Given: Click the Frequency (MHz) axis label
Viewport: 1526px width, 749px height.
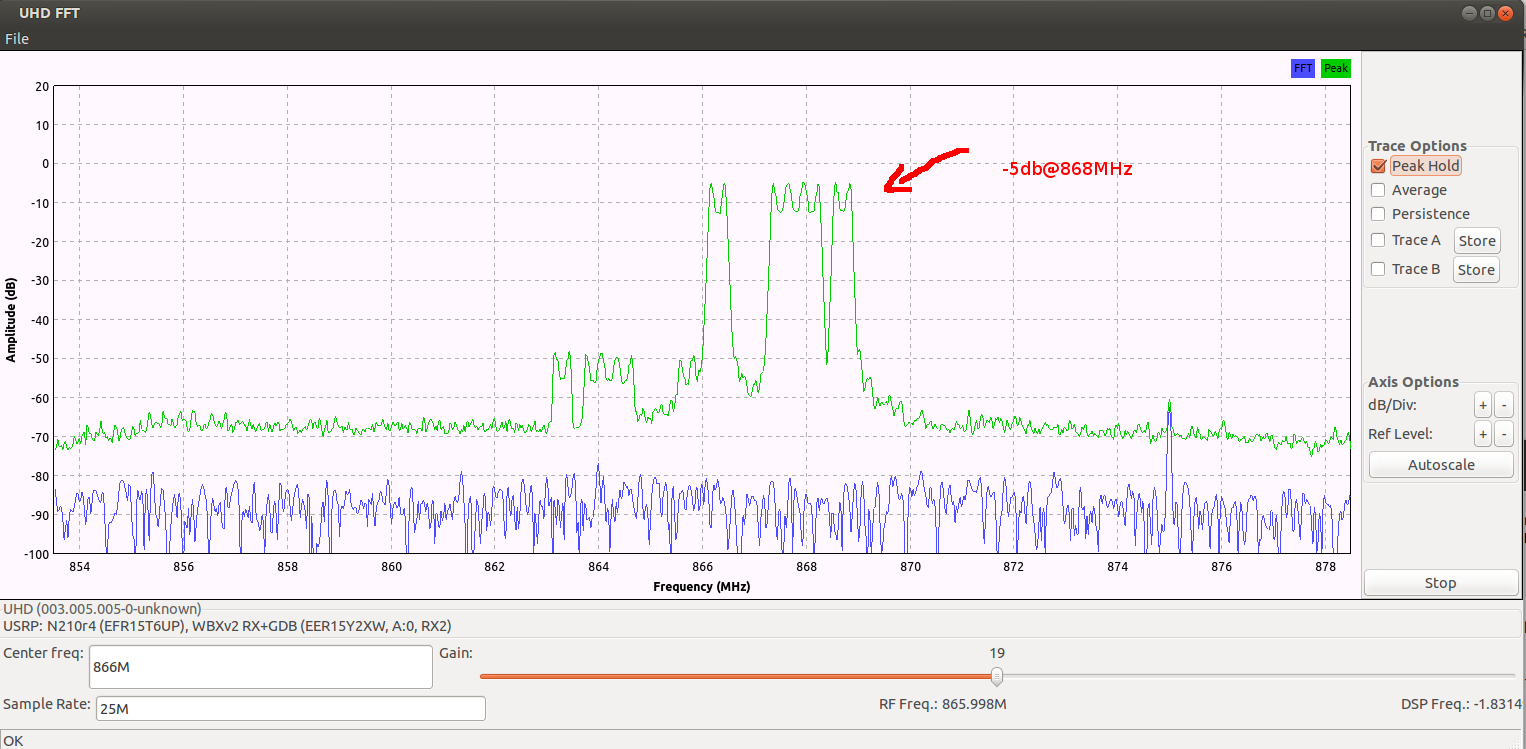Looking at the screenshot, I should point(703,587).
